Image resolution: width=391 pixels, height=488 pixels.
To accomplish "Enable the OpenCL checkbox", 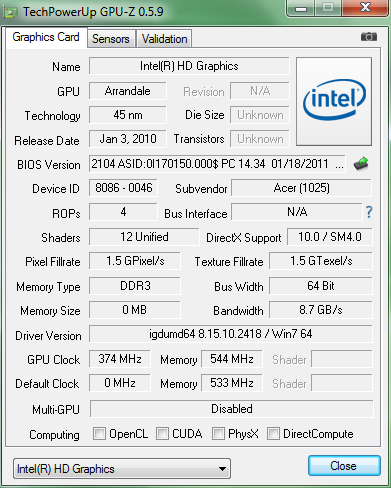I will [99, 434].
